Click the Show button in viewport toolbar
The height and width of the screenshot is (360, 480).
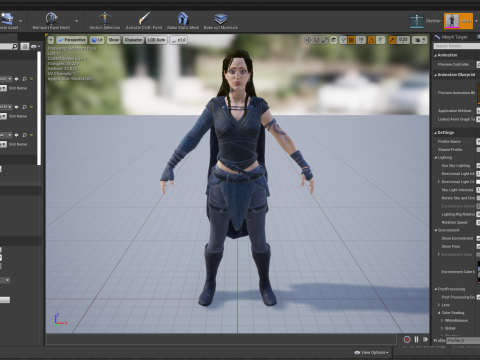[114, 40]
